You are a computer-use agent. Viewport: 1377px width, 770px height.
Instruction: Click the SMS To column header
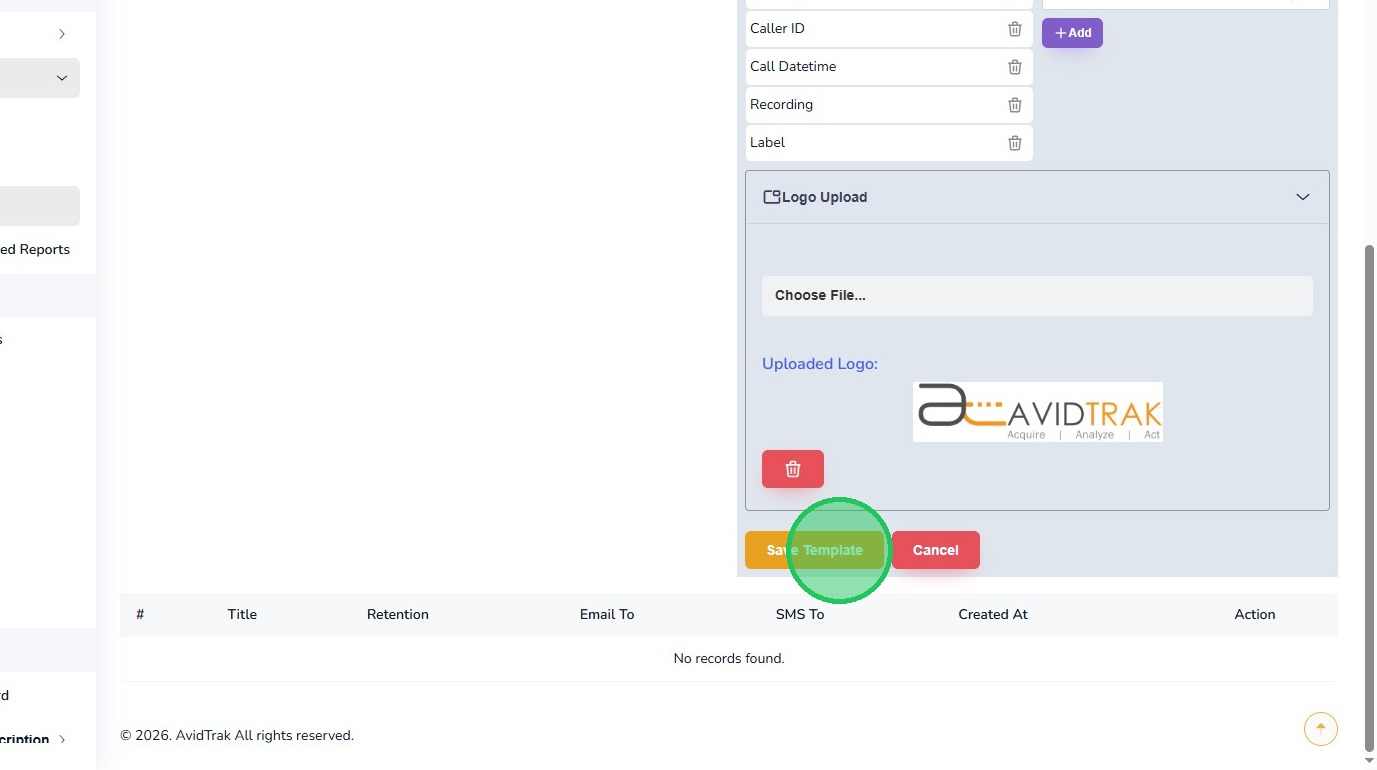[800, 614]
